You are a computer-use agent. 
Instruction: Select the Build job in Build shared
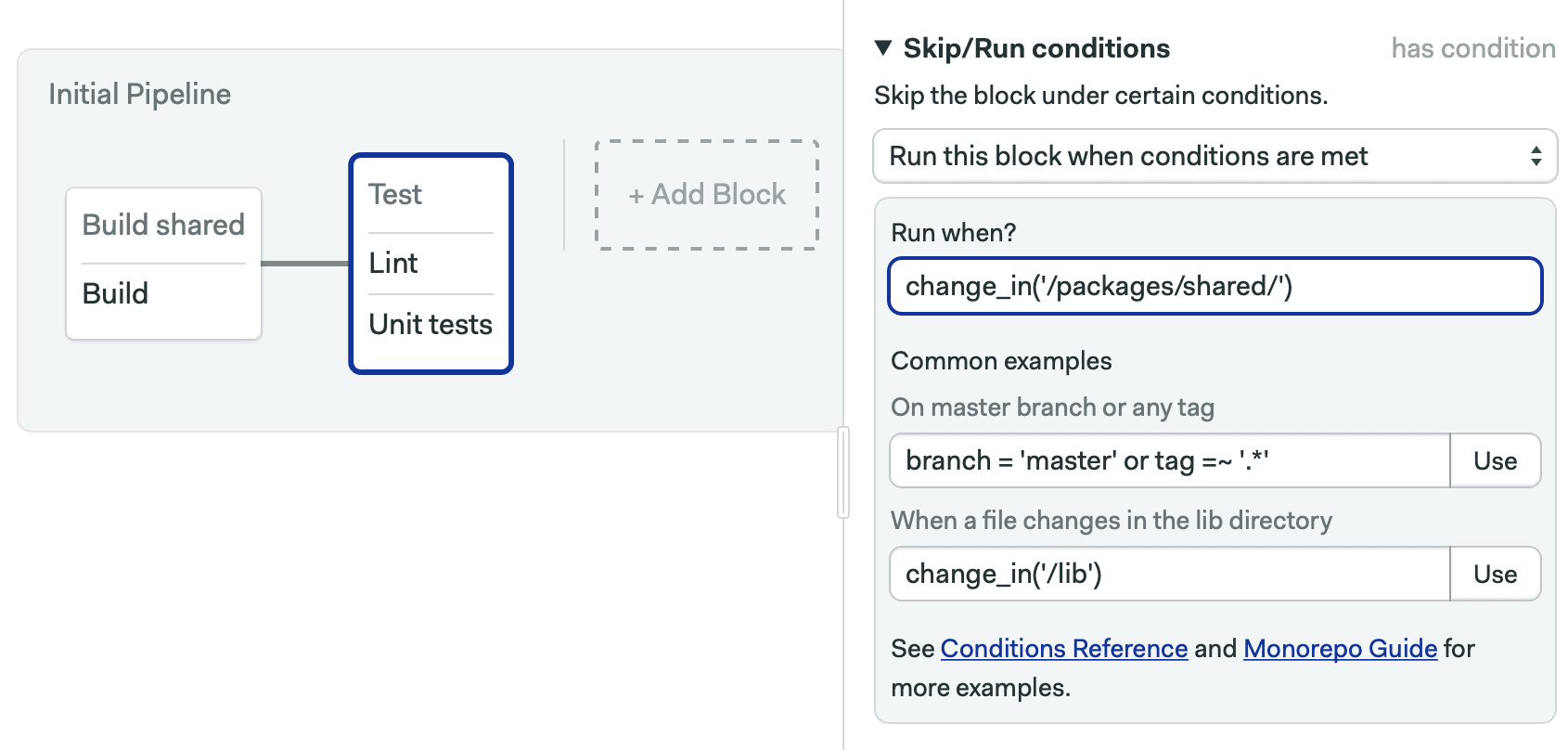click(115, 293)
